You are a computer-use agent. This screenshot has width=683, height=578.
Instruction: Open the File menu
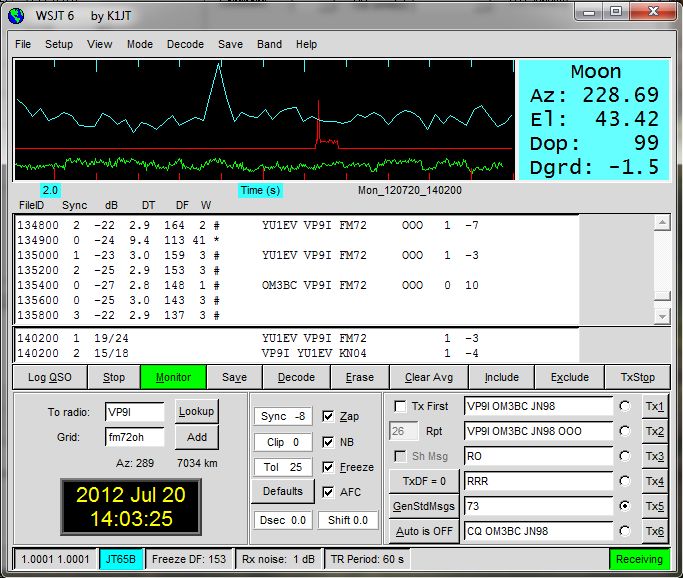23,44
